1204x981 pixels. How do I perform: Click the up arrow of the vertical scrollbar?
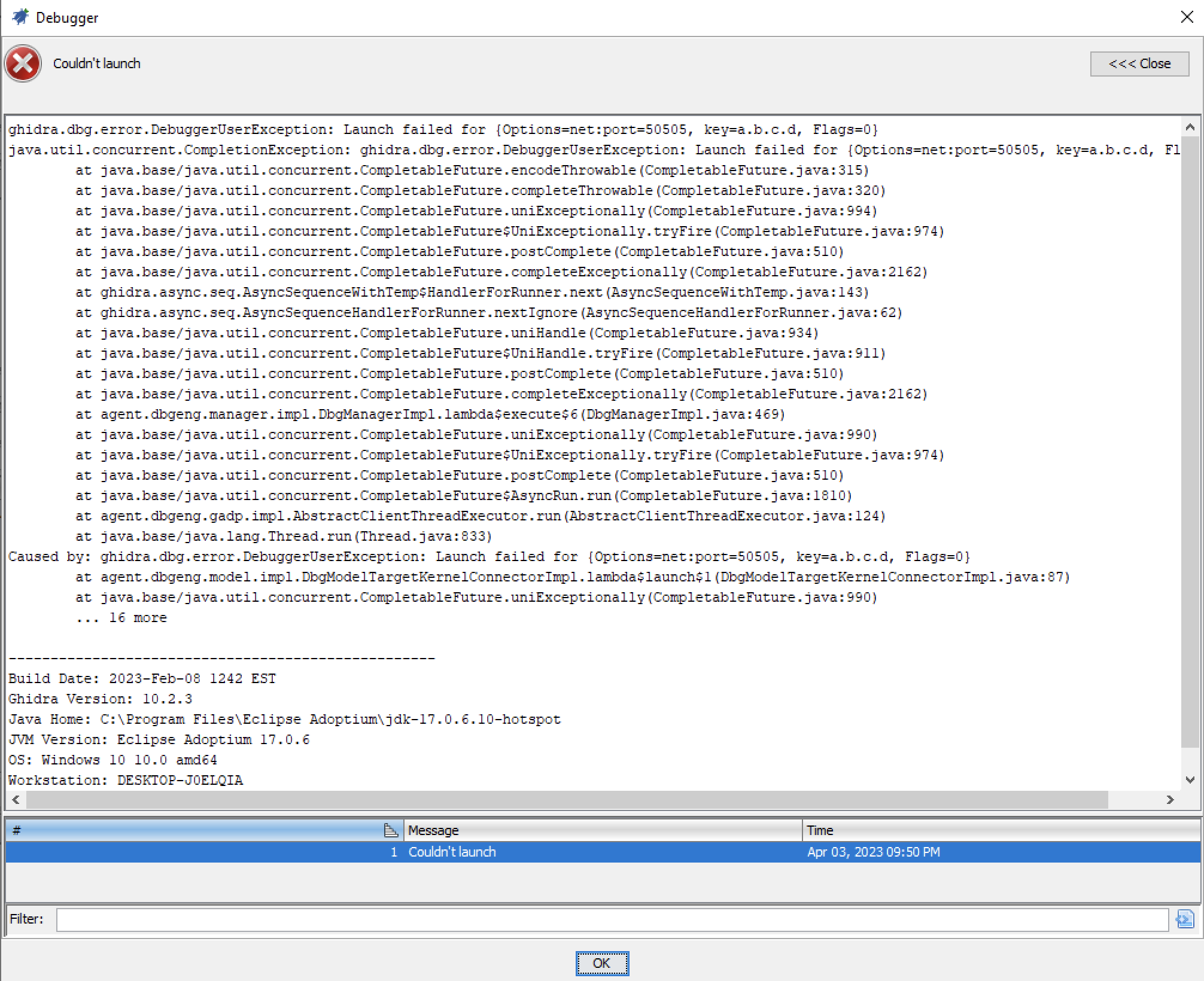pyautogui.click(x=1190, y=127)
